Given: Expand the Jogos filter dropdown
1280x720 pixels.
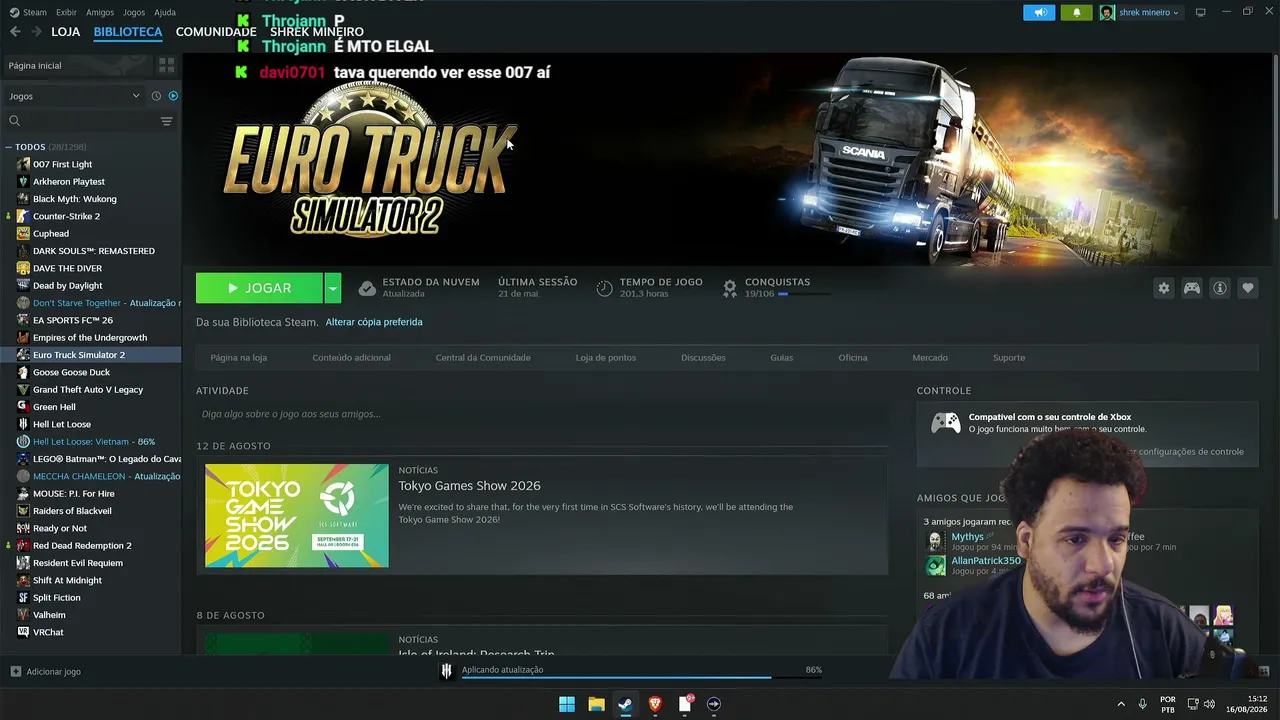Looking at the screenshot, I should (75, 96).
